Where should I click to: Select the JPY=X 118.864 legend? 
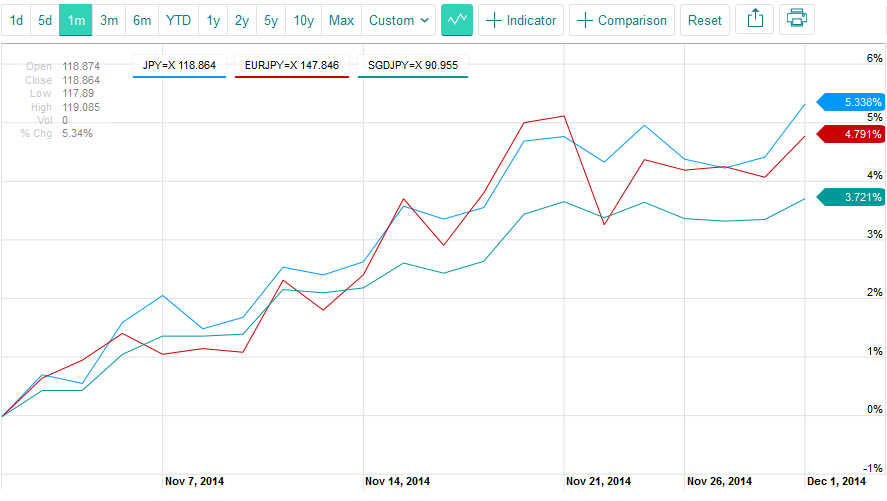[x=179, y=66]
